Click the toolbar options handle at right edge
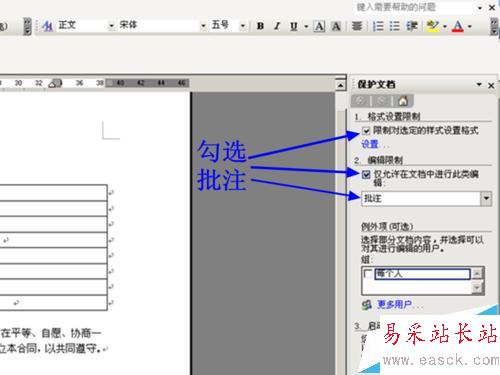Image resolution: width=500 pixels, height=375 pixels. tap(494, 26)
